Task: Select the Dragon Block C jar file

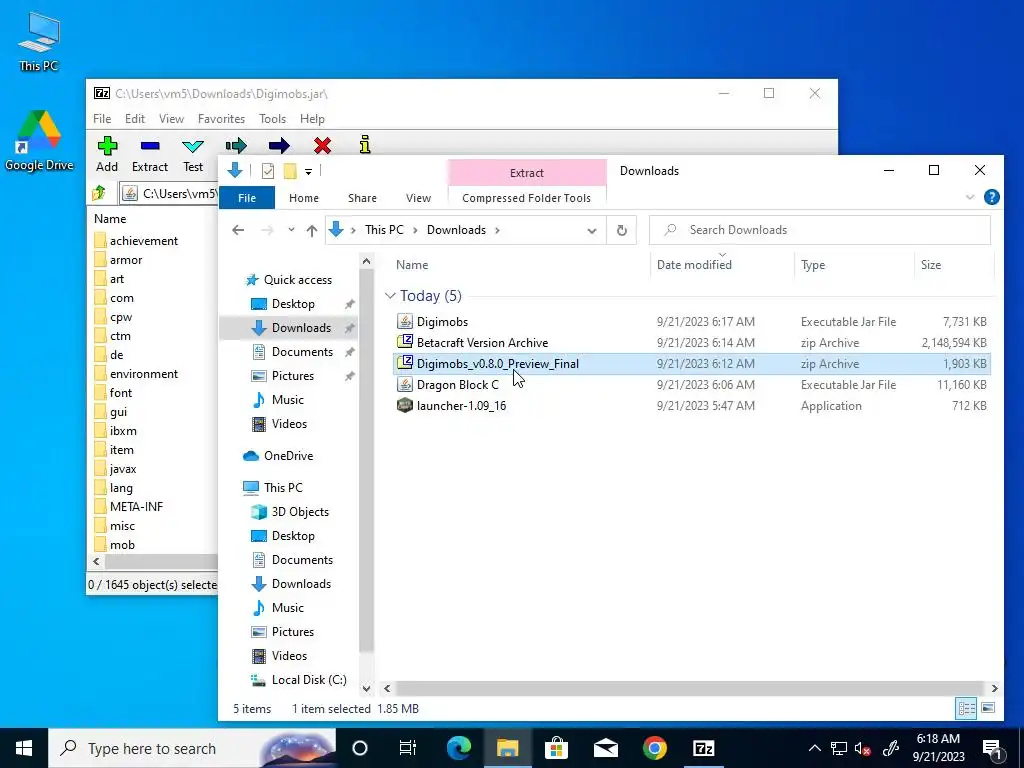Action: pyautogui.click(x=692, y=385)
